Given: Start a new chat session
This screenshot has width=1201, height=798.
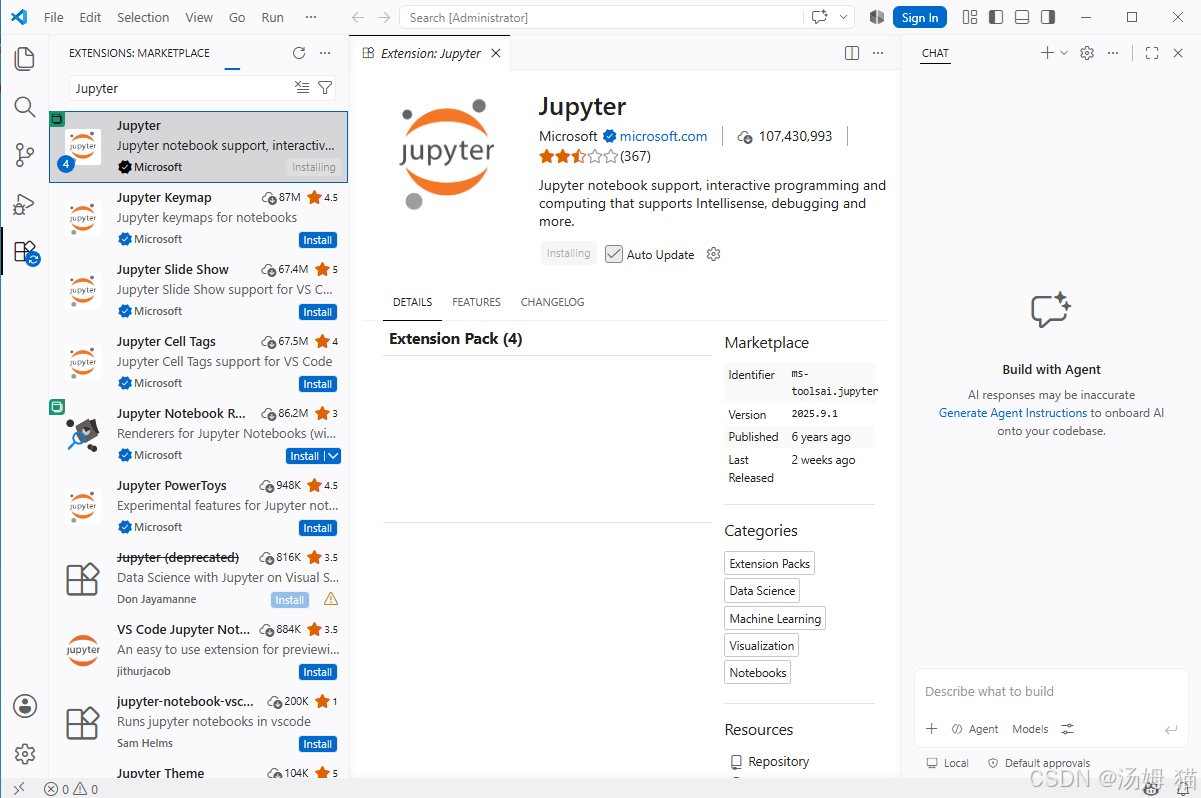Looking at the screenshot, I should tap(1047, 53).
